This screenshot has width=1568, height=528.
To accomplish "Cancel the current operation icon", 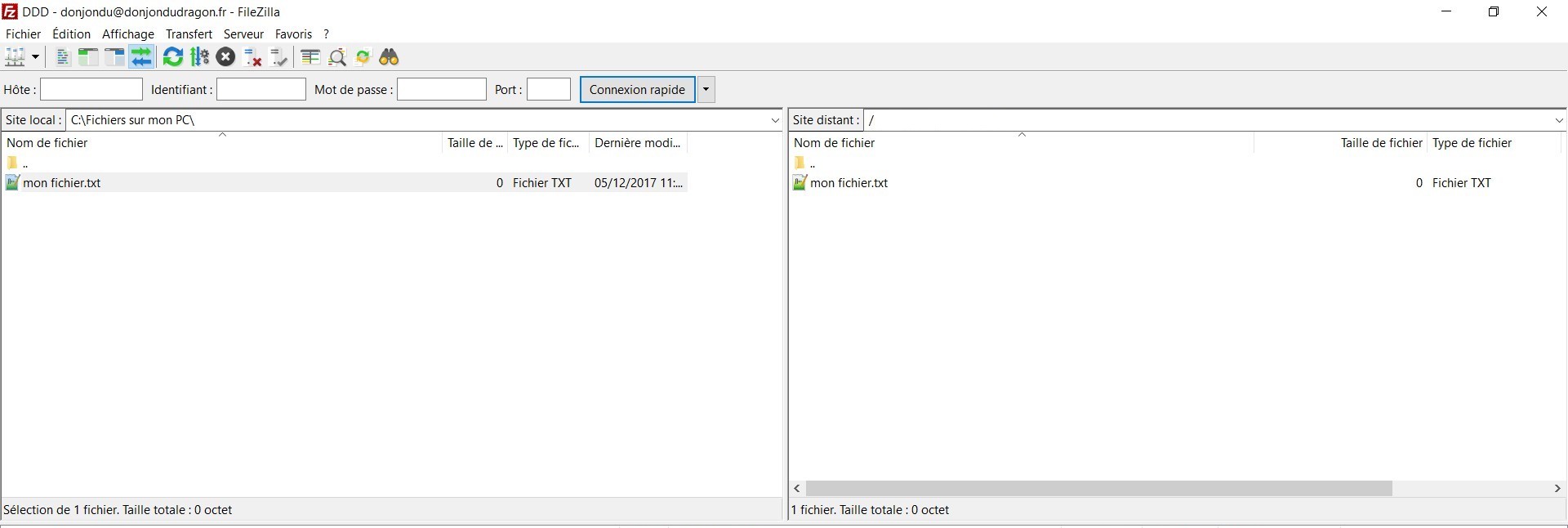I will tap(226, 57).
